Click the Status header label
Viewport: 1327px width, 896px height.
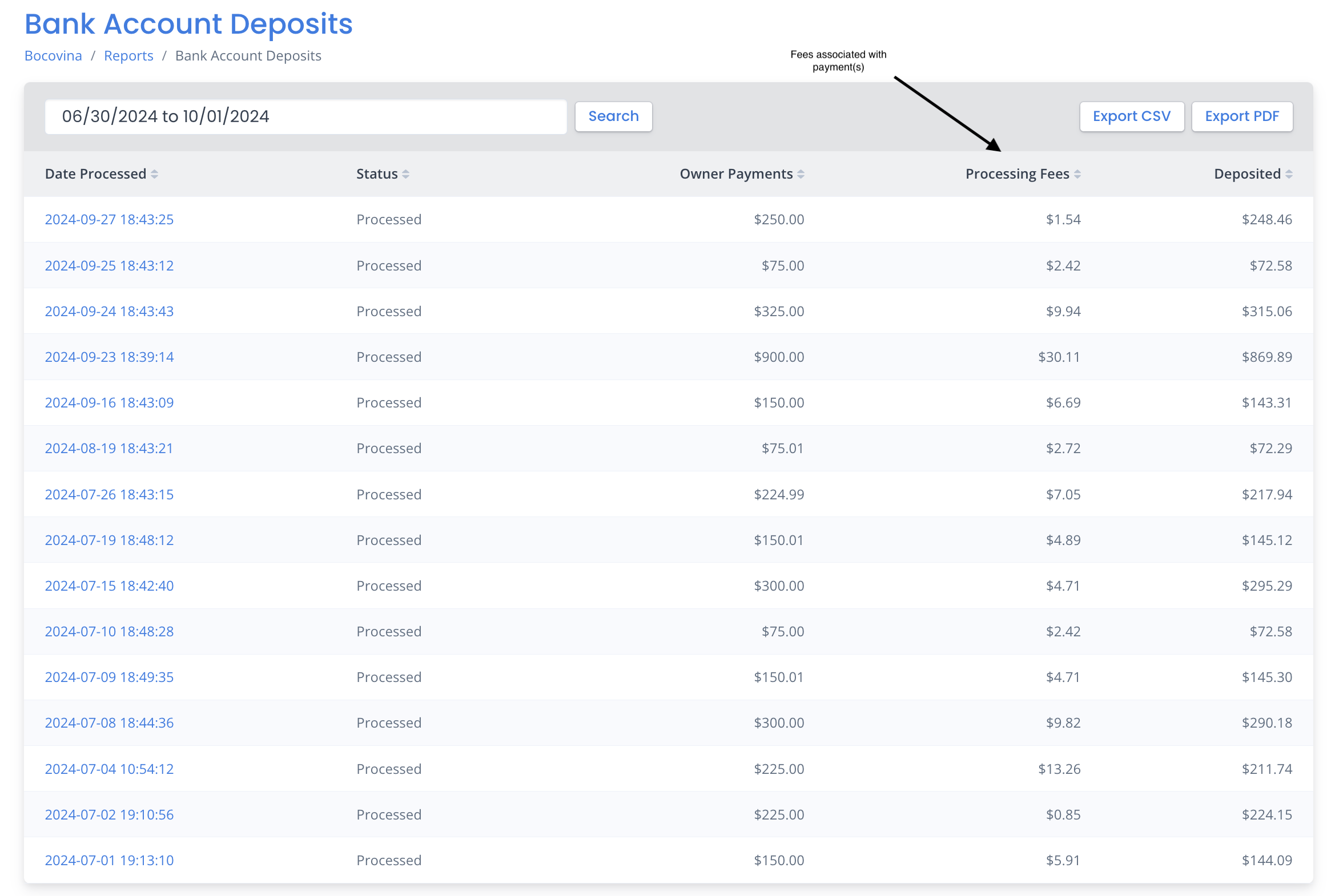pos(377,174)
